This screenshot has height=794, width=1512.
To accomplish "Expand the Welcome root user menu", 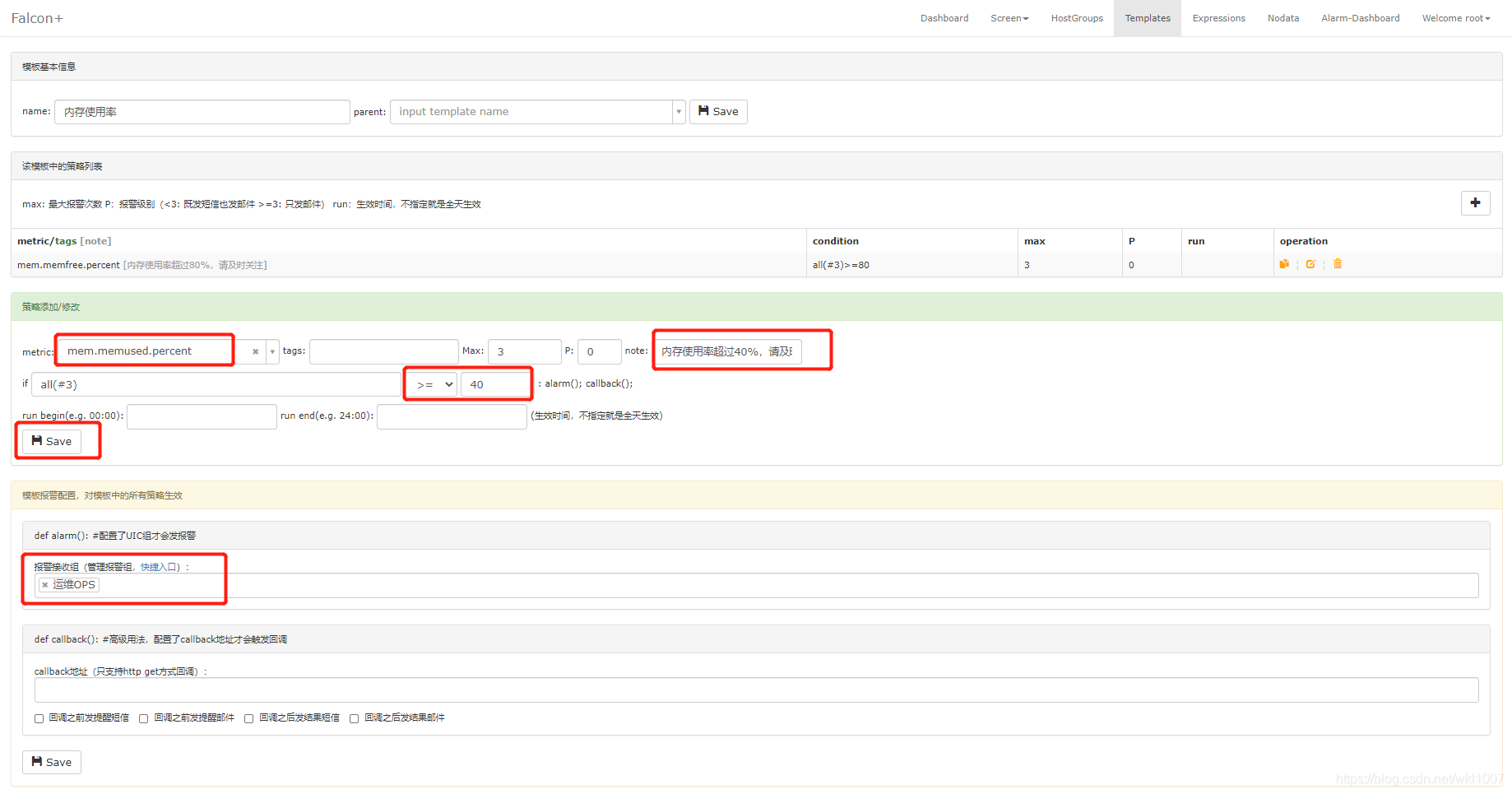I will [1455, 18].
